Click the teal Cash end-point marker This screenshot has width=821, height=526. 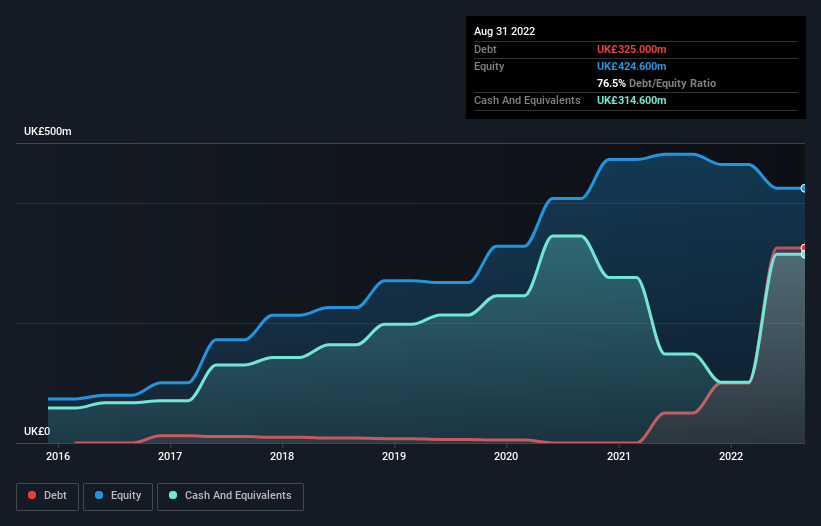[x=804, y=254]
